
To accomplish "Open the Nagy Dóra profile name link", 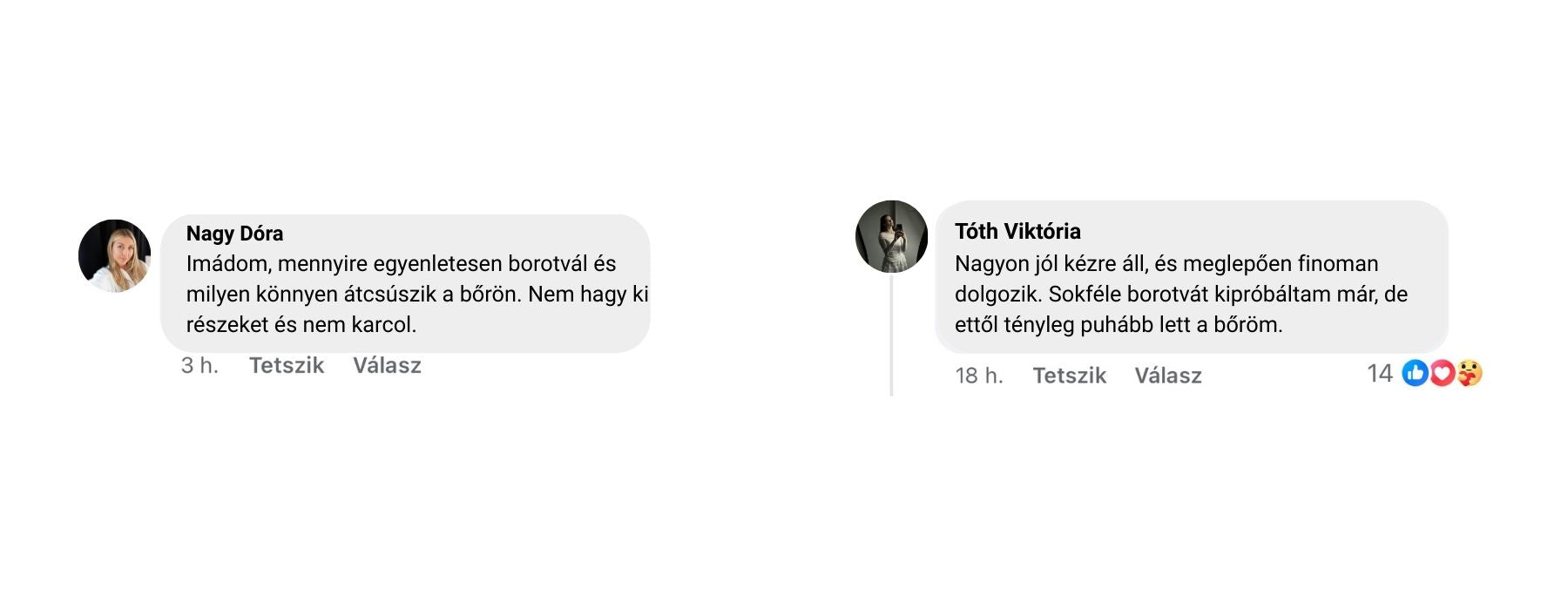I will tap(234, 234).
